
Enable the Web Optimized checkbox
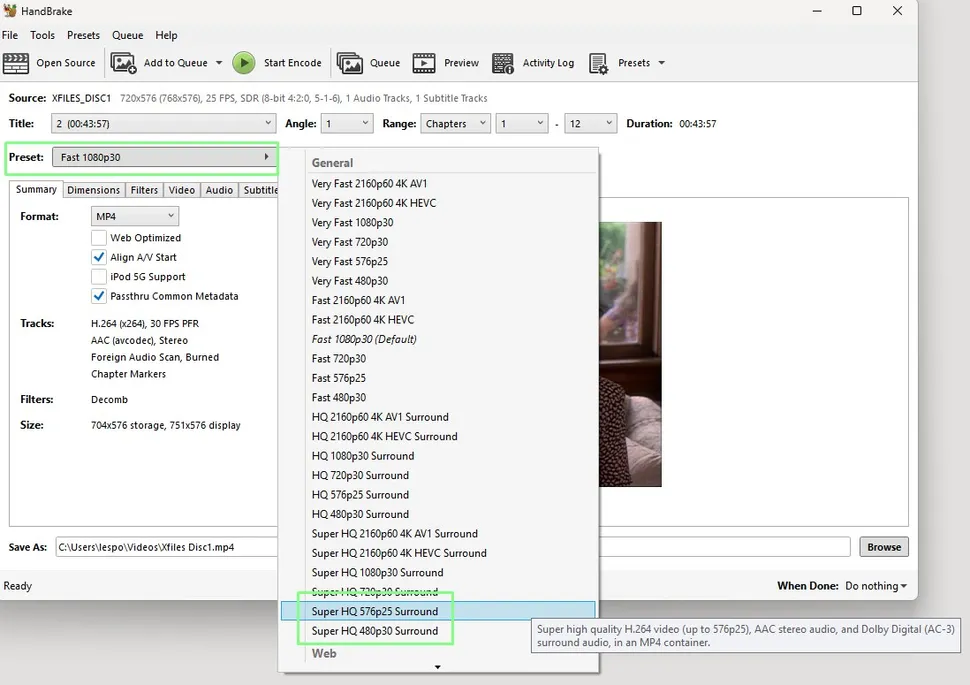pyautogui.click(x=99, y=238)
